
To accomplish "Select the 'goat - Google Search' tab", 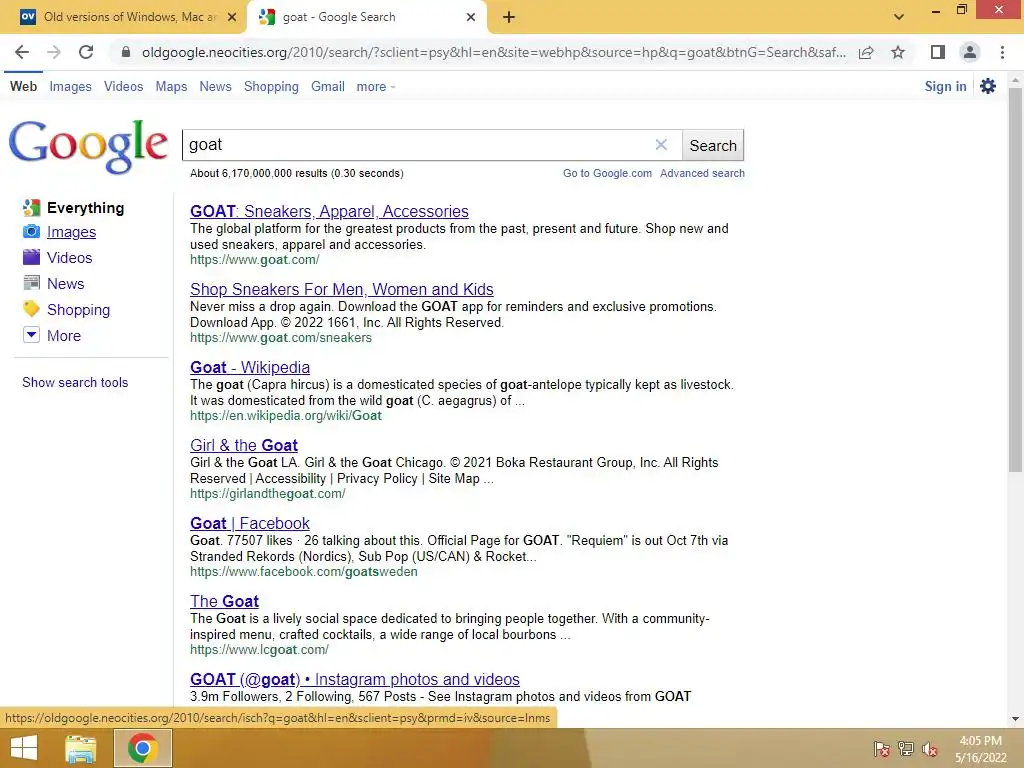I will click(366, 17).
